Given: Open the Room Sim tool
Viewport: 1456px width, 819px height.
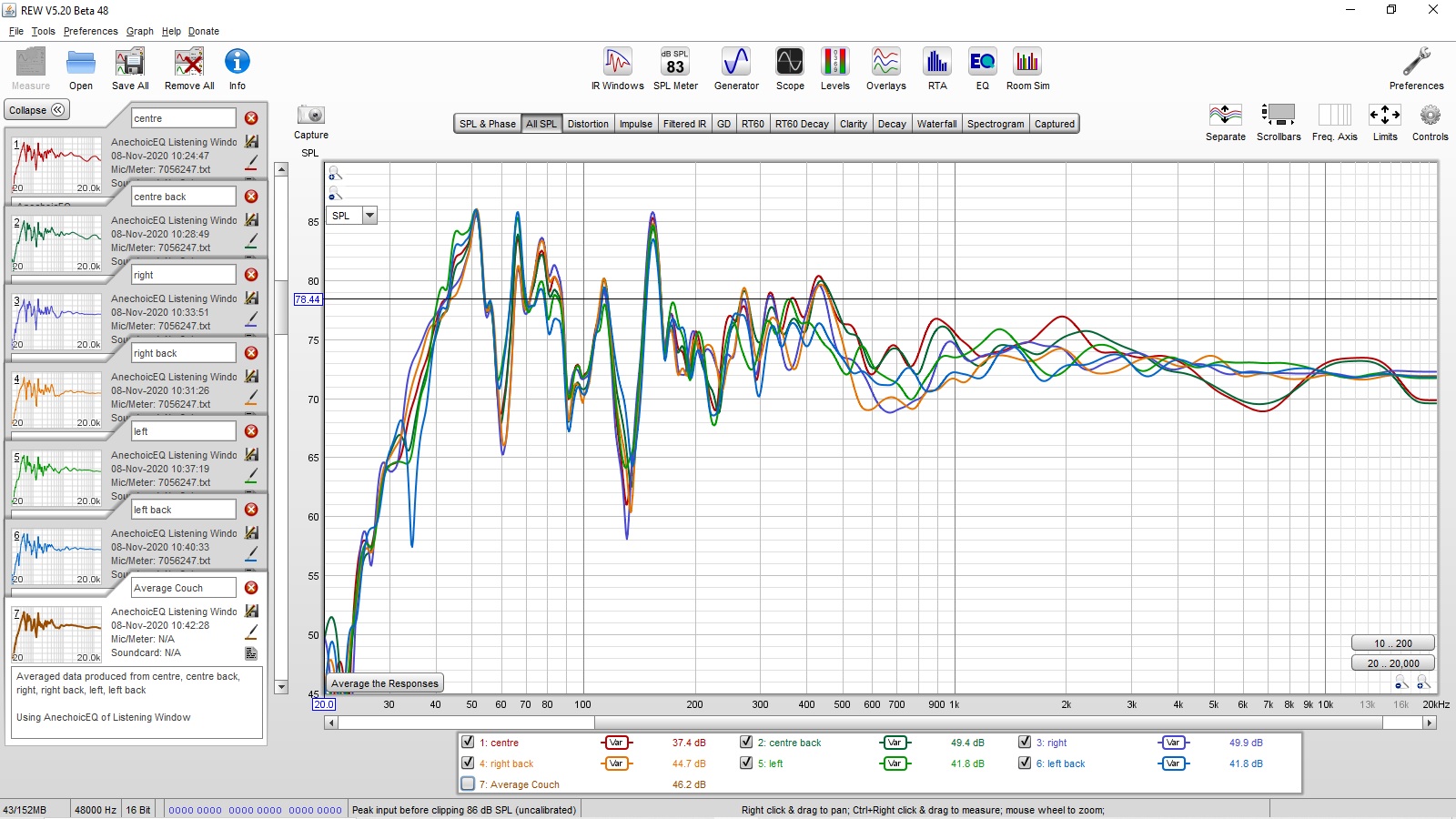Looking at the screenshot, I should pyautogui.click(x=1027, y=69).
